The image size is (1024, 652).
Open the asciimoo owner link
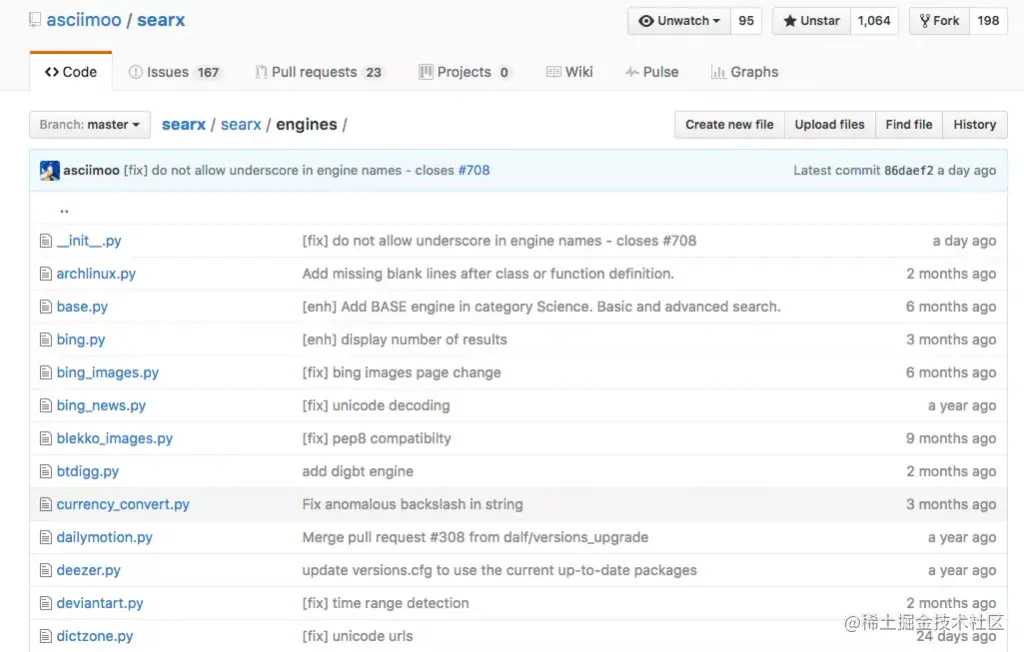(84, 20)
